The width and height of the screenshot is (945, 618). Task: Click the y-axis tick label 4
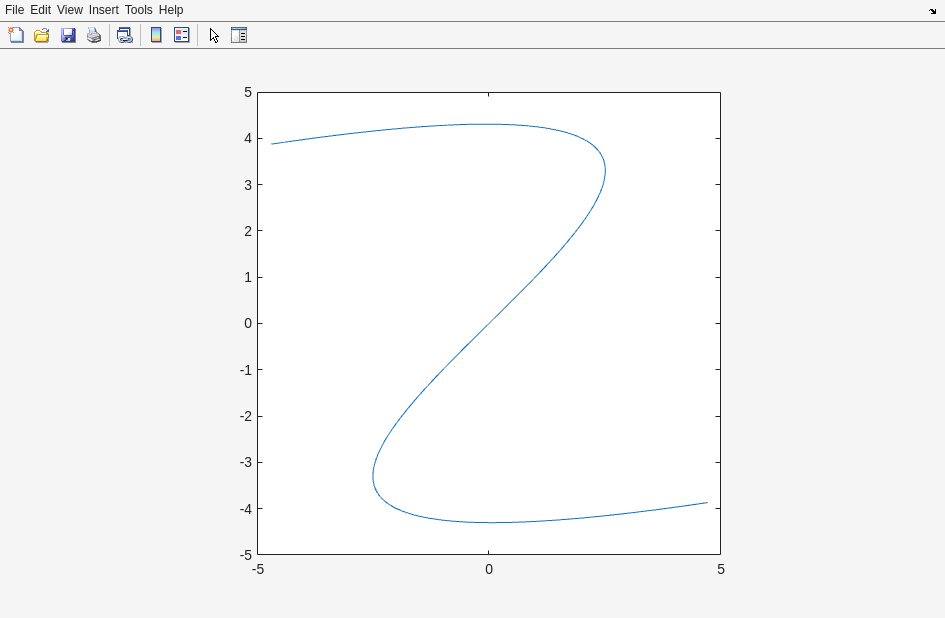tap(247, 139)
